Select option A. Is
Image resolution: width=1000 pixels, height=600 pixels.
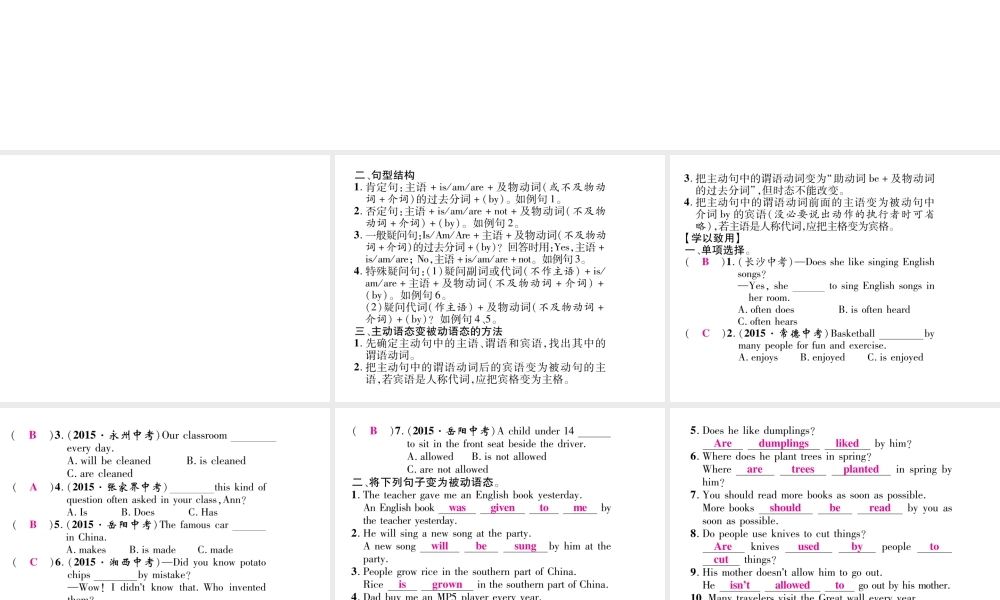[x=77, y=512]
